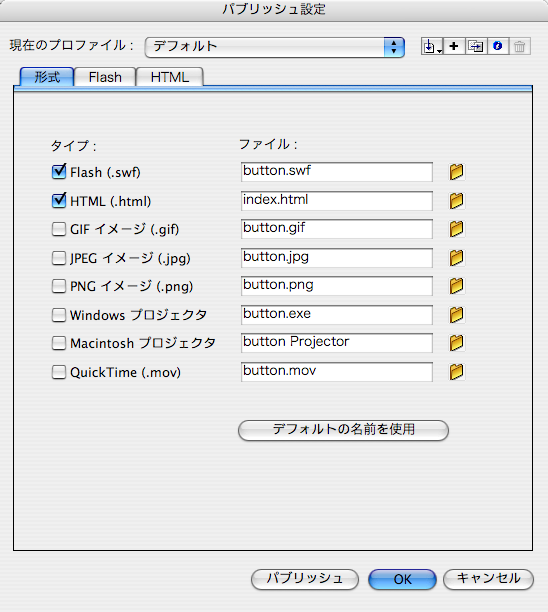
Task: Click the button.png filename field
Action: 337,286
